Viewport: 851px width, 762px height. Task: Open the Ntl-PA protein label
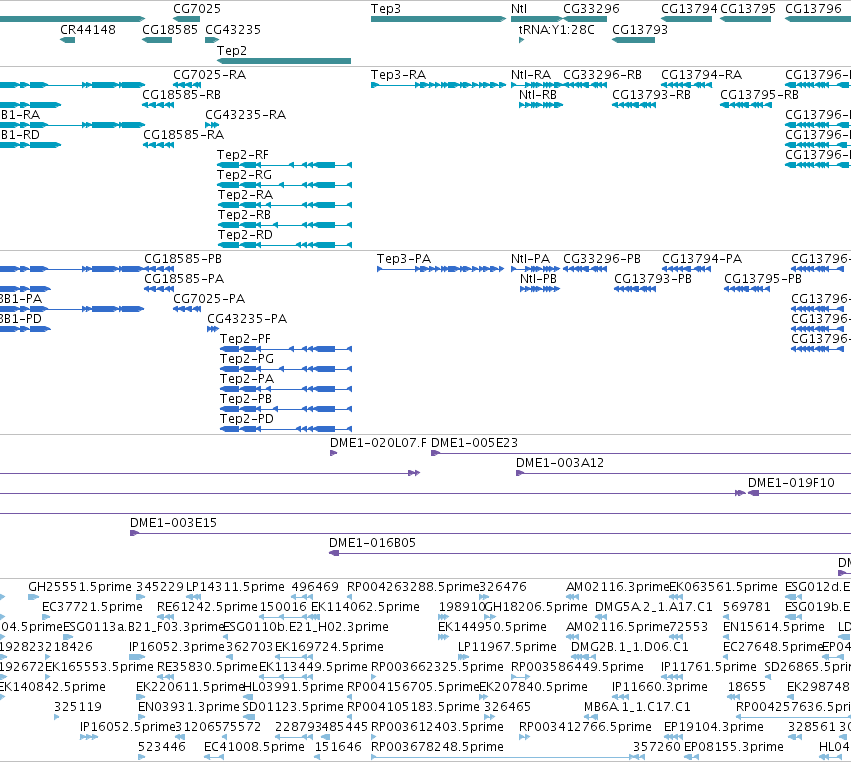pyautogui.click(x=530, y=258)
